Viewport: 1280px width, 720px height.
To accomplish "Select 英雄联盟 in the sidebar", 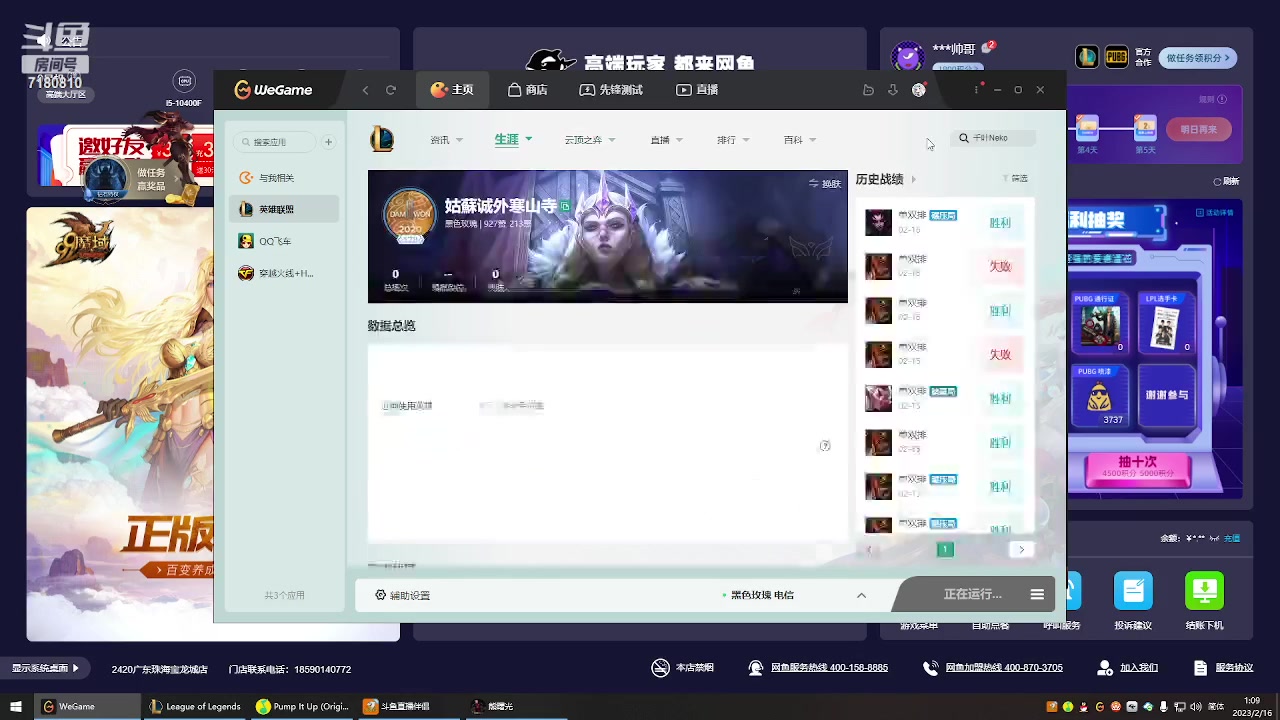I will click(284, 209).
